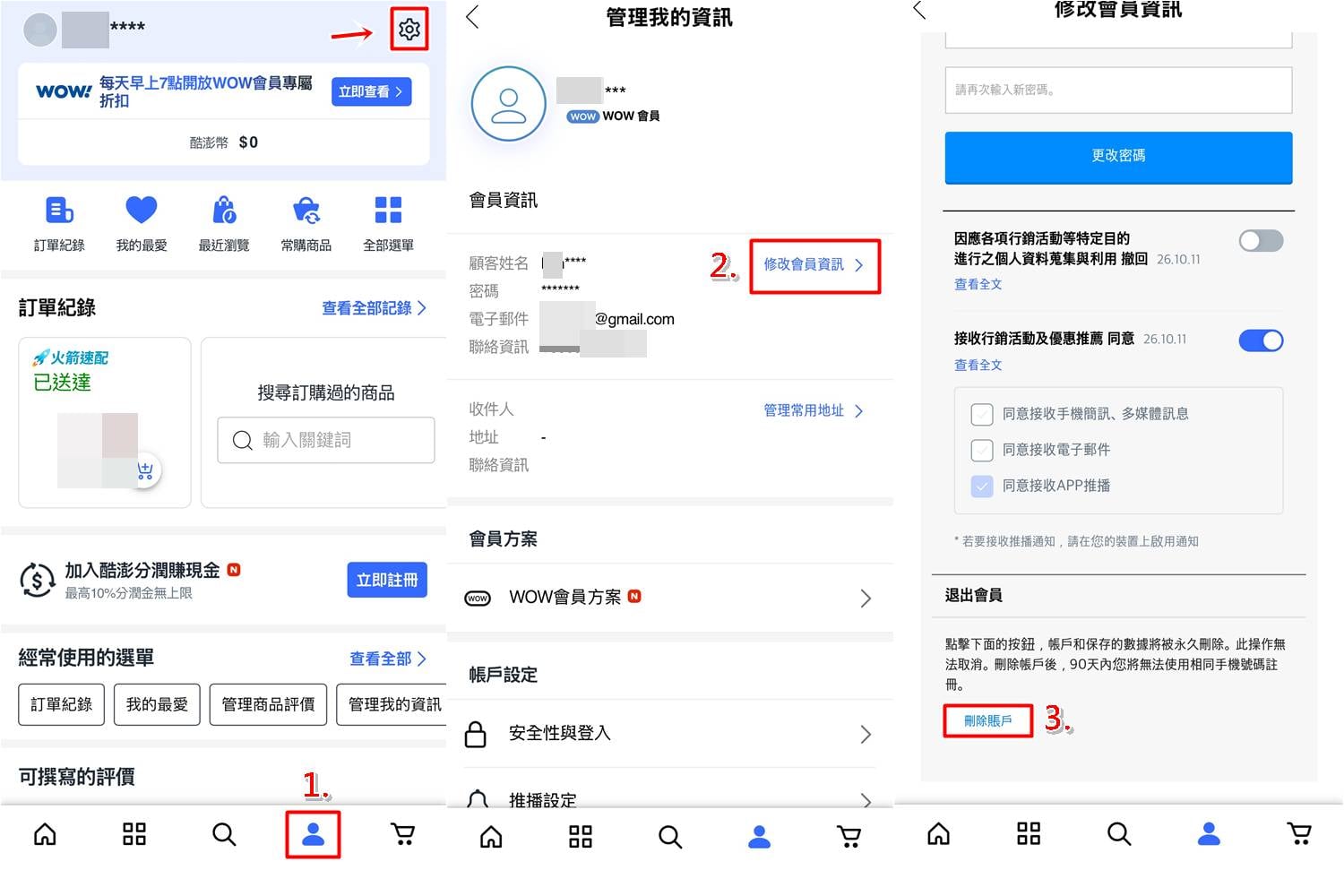
Task: Open the cart from the account overview screen's bottom bar
Action: point(403,835)
